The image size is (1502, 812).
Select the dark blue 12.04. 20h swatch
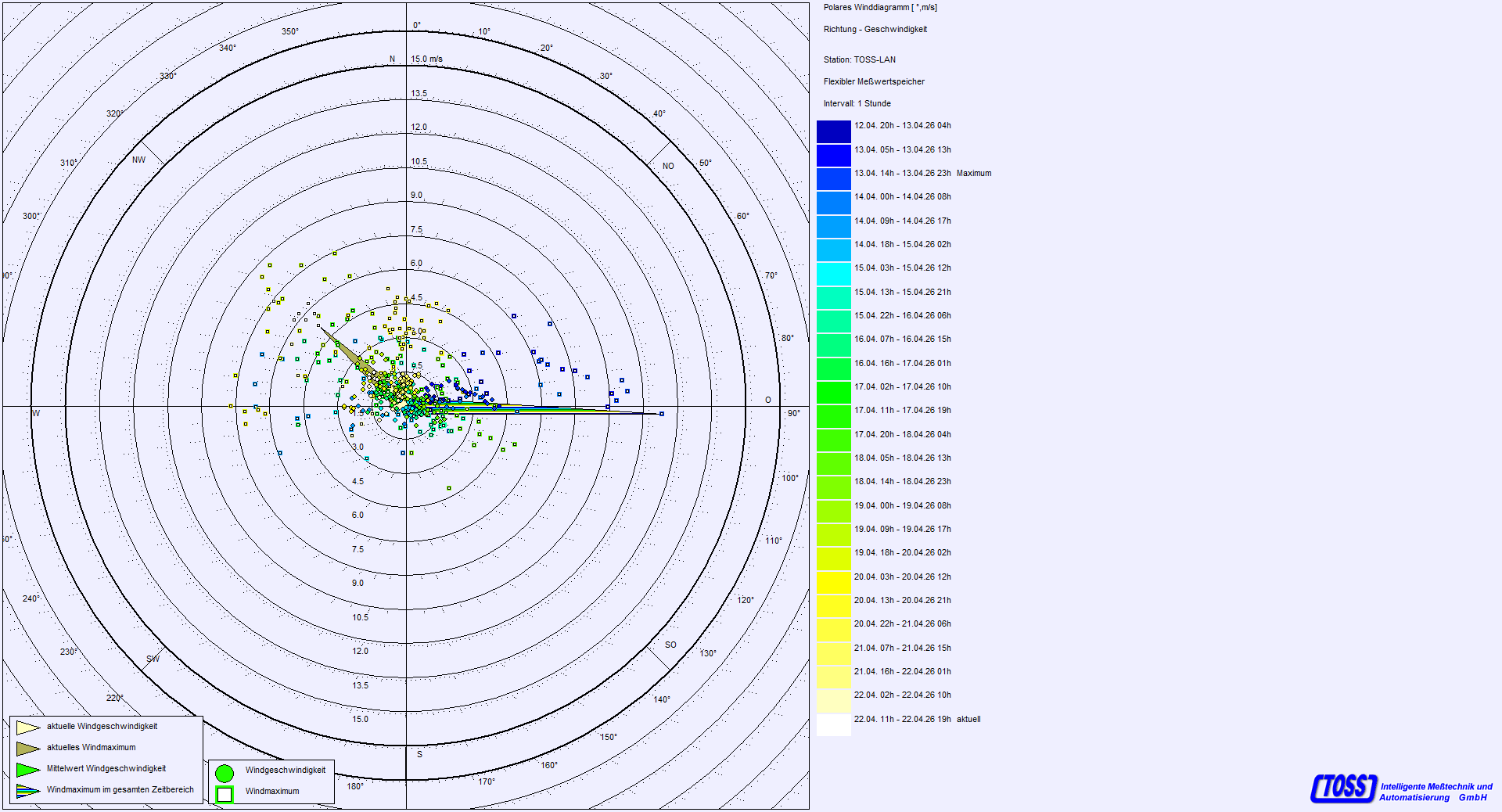click(833, 131)
